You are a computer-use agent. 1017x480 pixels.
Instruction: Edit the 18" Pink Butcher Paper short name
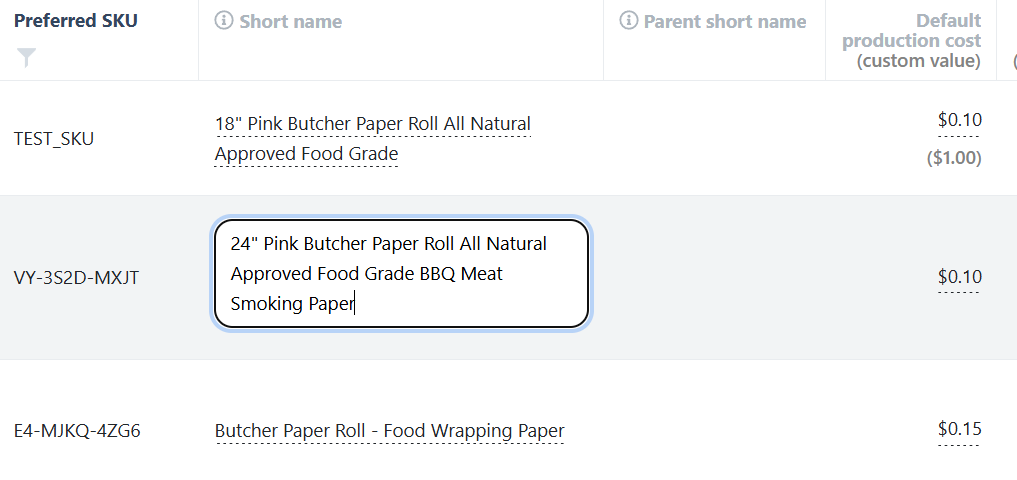373,139
